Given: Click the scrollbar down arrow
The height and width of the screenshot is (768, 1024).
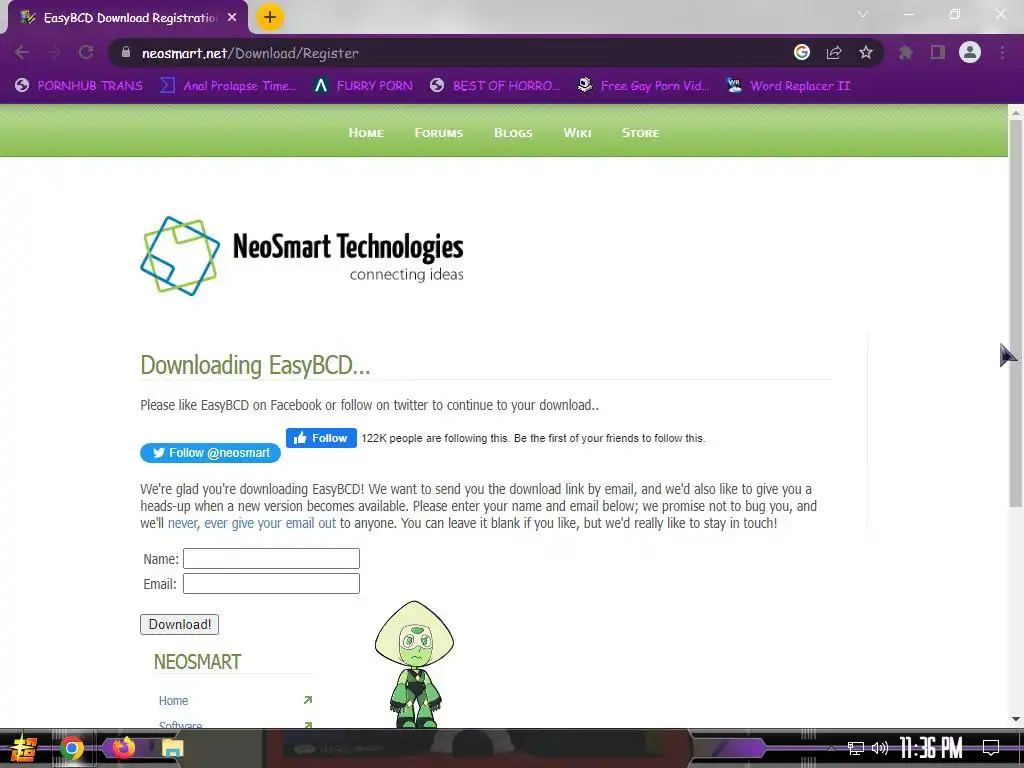Looking at the screenshot, I should tap(1016, 719).
